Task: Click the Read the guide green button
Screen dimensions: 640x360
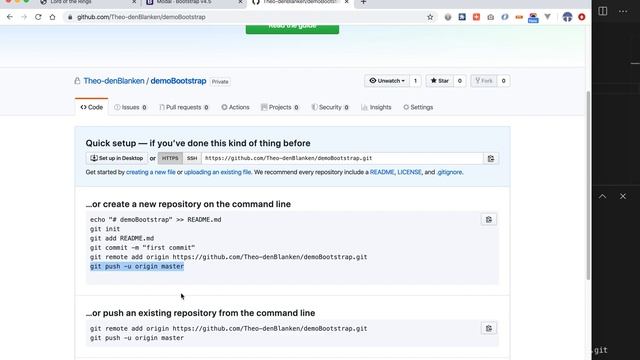Action: 292,28
